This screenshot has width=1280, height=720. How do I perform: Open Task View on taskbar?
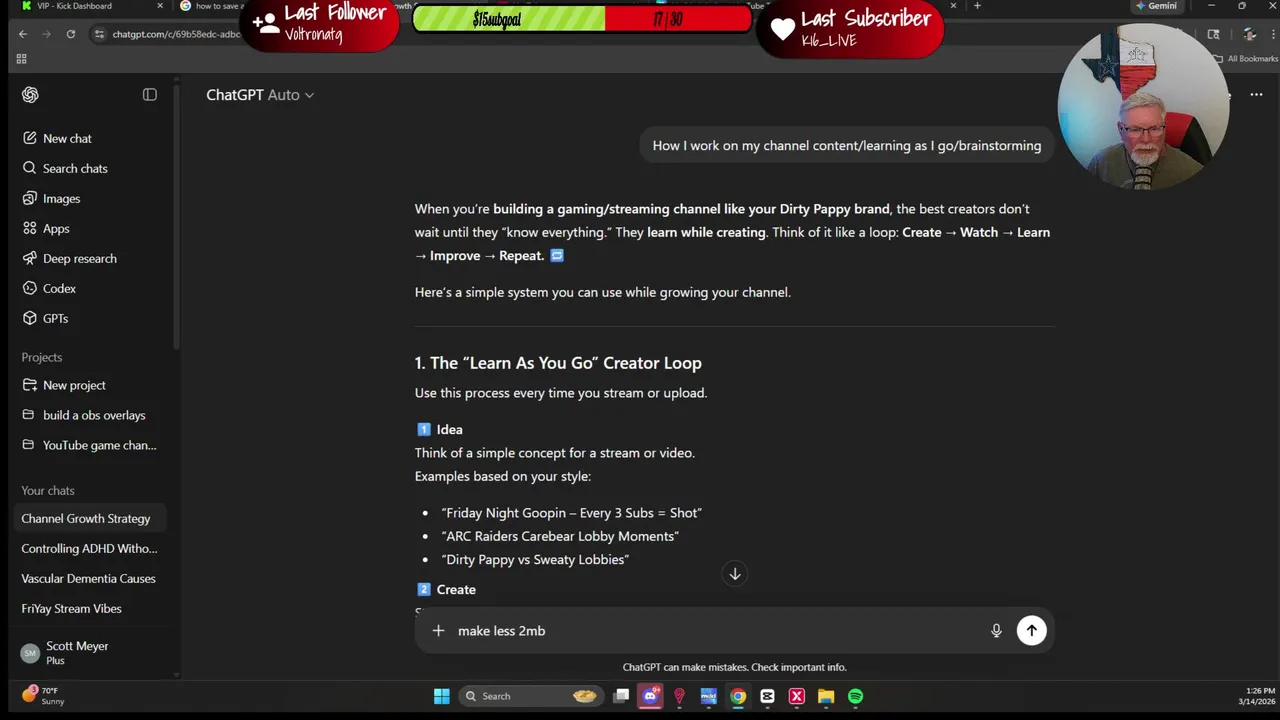(x=621, y=696)
